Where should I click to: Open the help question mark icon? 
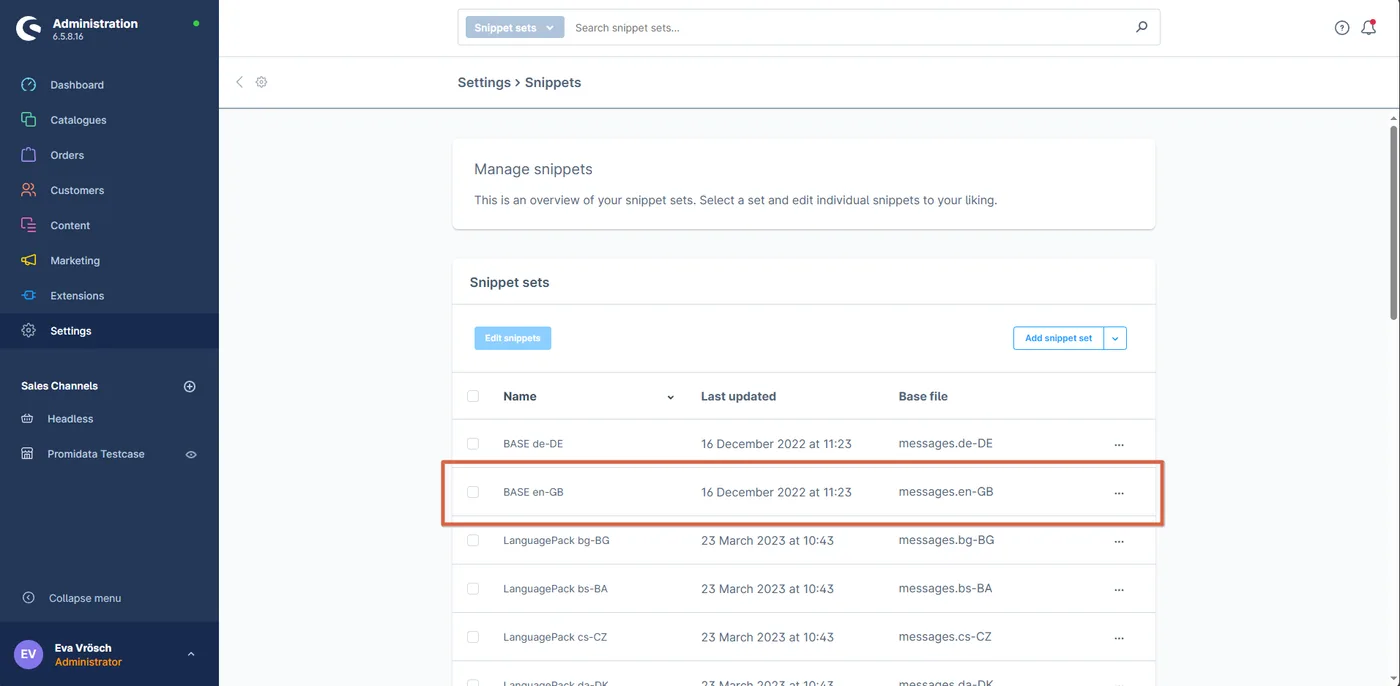1342,28
